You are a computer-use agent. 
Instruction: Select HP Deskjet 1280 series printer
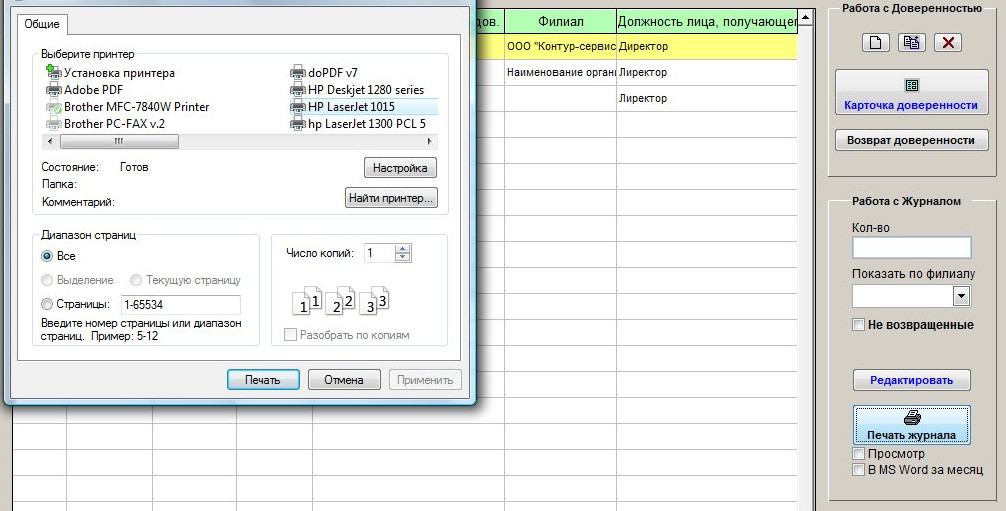(357, 90)
